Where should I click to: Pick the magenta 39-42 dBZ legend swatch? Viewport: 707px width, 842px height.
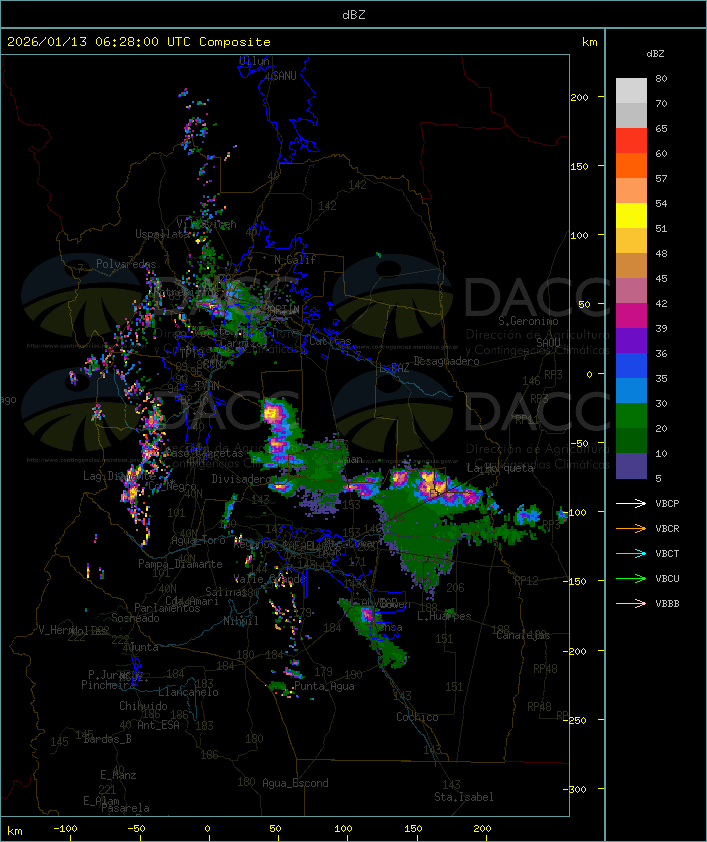(631, 316)
